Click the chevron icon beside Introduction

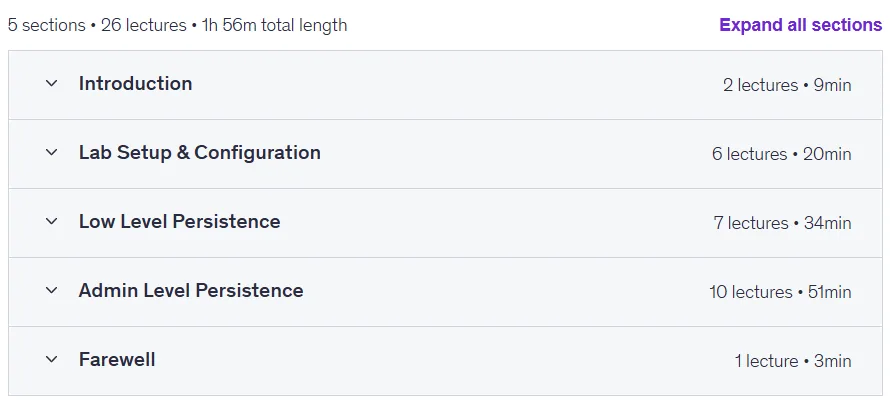[52, 83]
